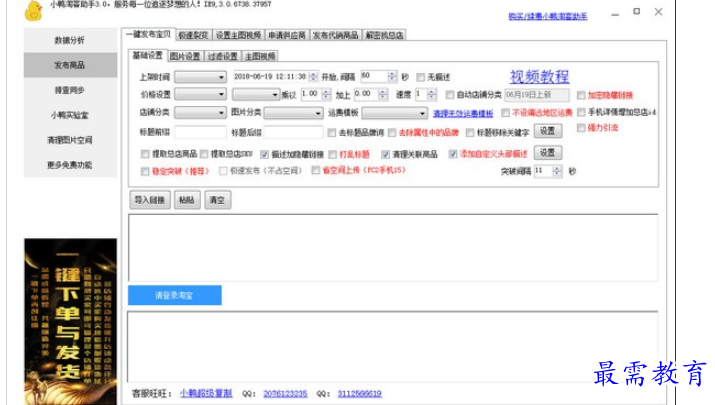Click the yellow duck app logo
The image size is (715, 405).
click(x=34, y=10)
